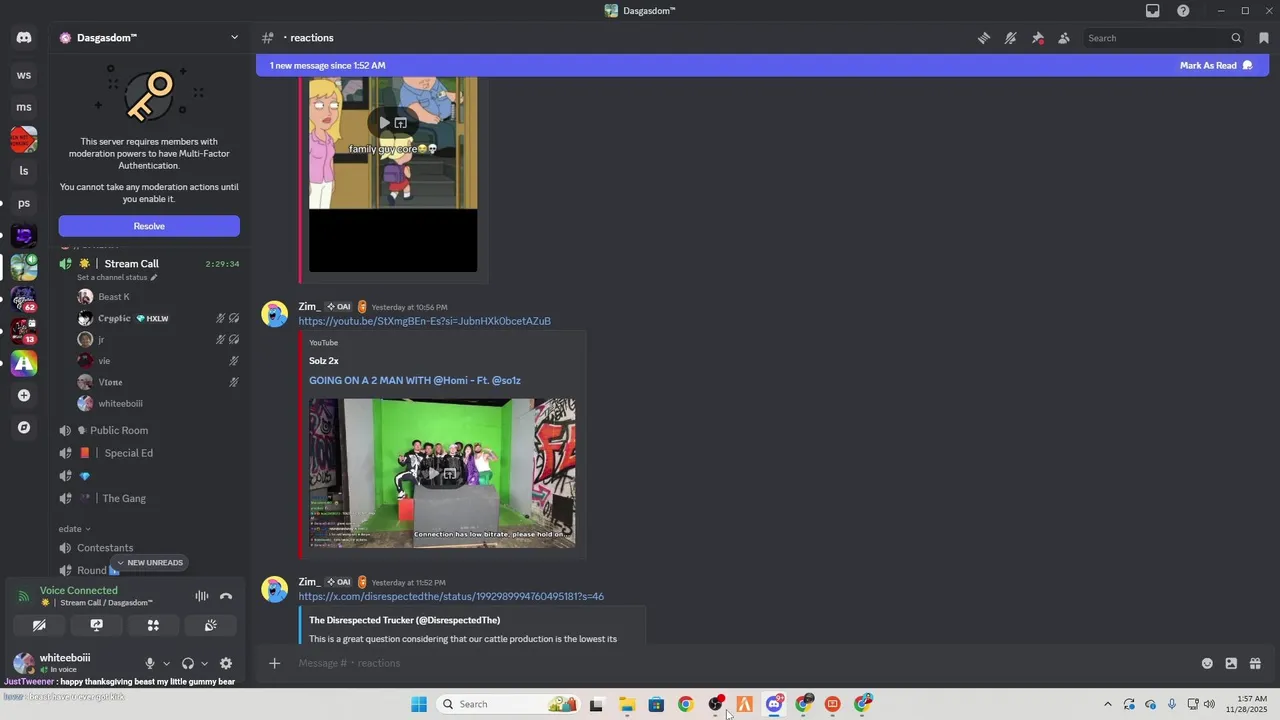Screen dimensions: 1280x720
Task: Toggle notification settings bell icon in header
Action: (x=1011, y=38)
